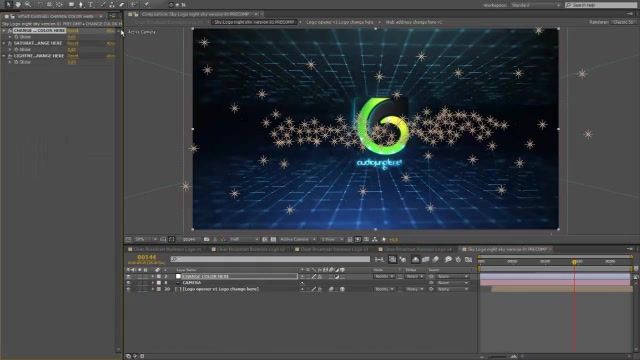Open the Active Camera view dropdown
Screen dimensions: 640x360
[298, 239]
